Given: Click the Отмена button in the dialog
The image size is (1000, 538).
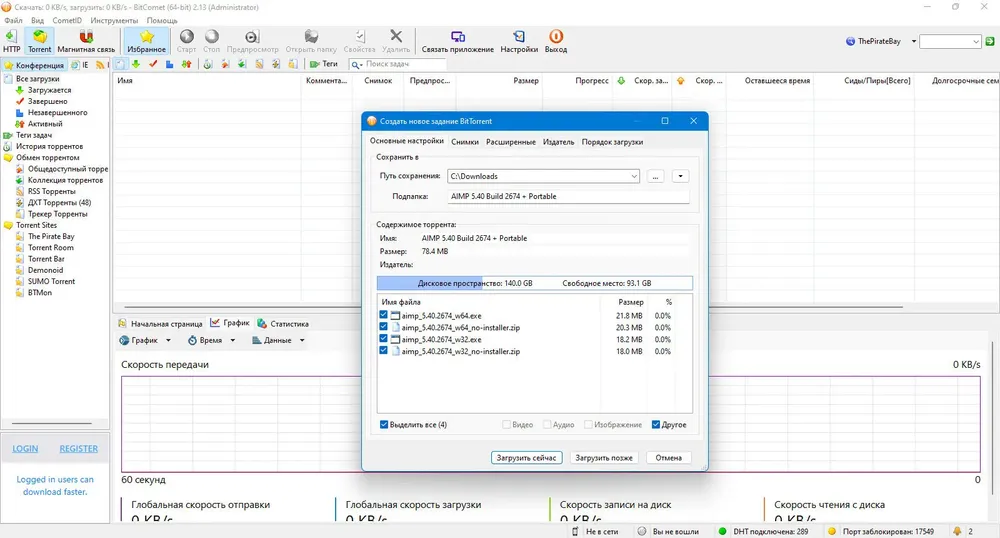Looking at the screenshot, I should 668,458.
